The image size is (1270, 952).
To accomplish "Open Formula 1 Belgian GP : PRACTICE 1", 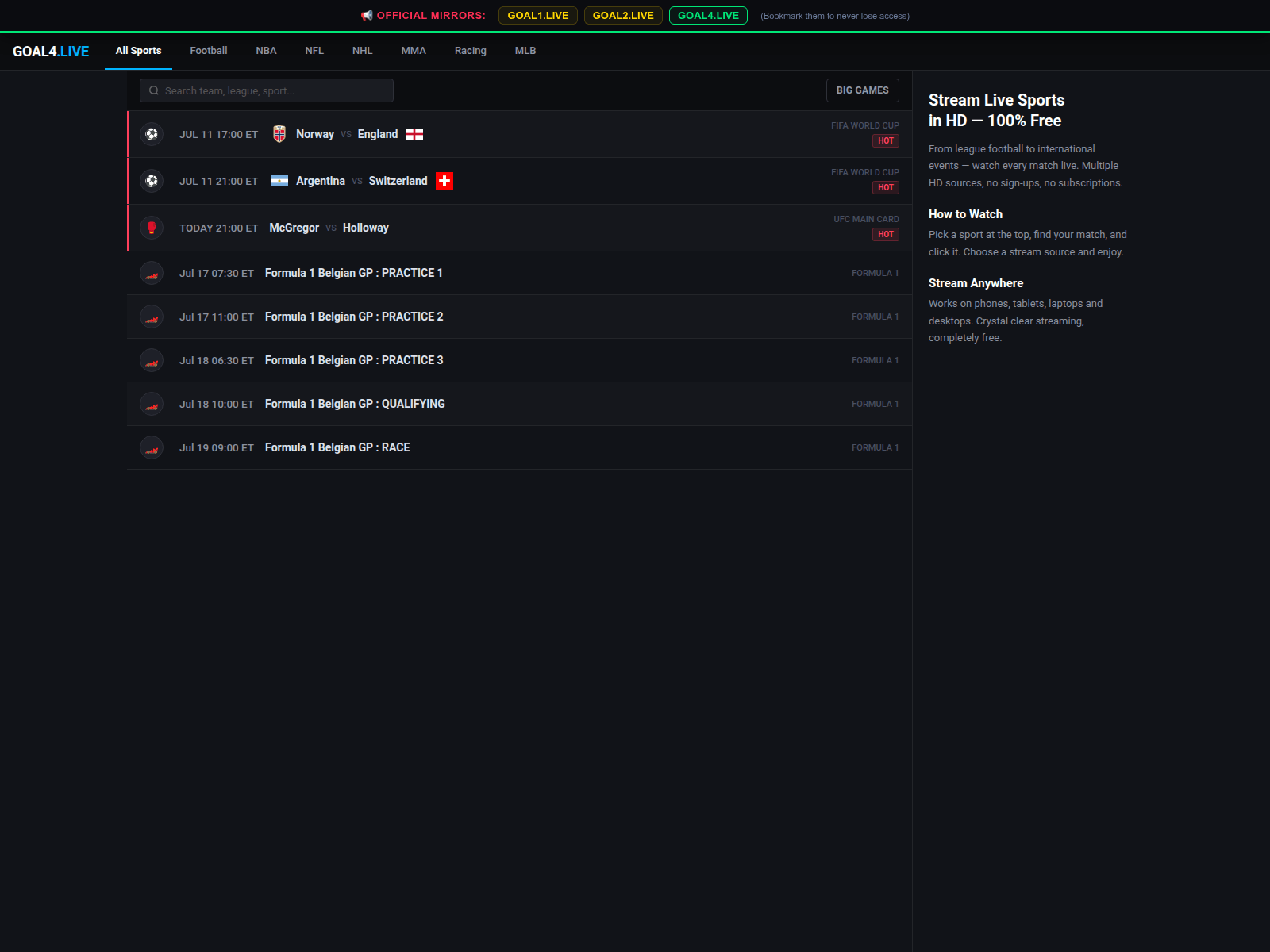I will tap(354, 273).
